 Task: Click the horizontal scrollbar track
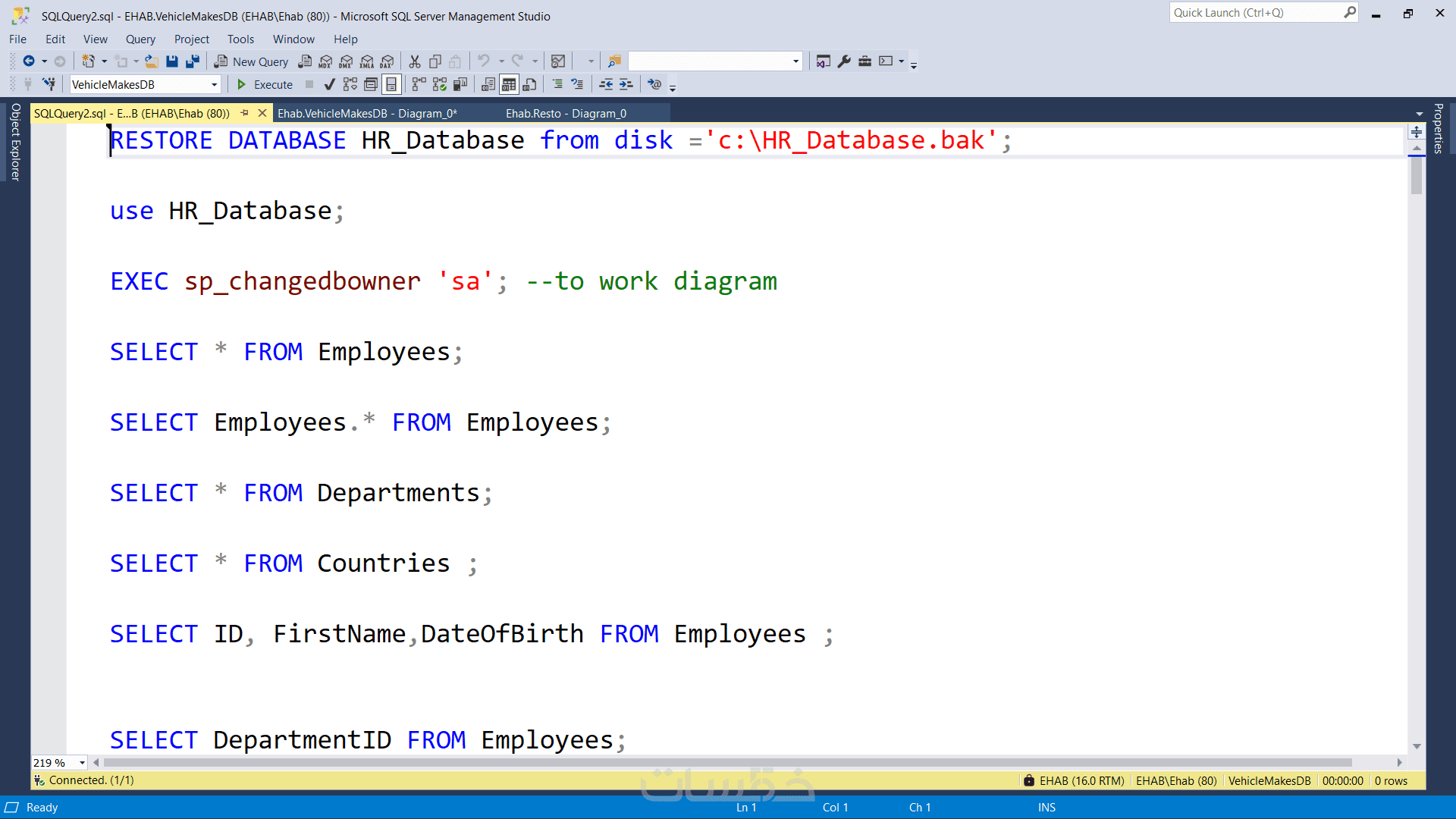(x=1373, y=763)
